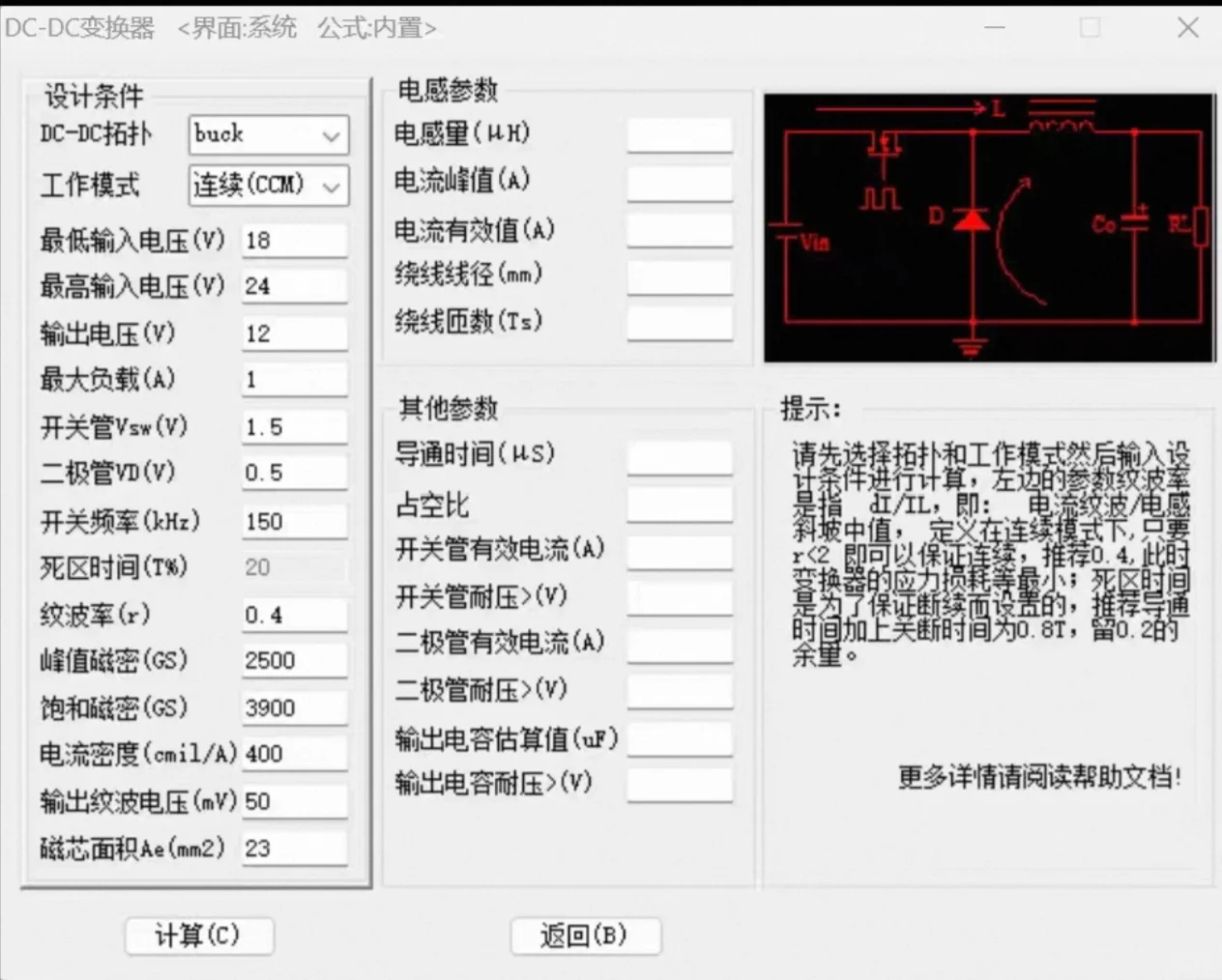Click the 饱和磁密 field showing 3900
1222x980 pixels.
294,706
